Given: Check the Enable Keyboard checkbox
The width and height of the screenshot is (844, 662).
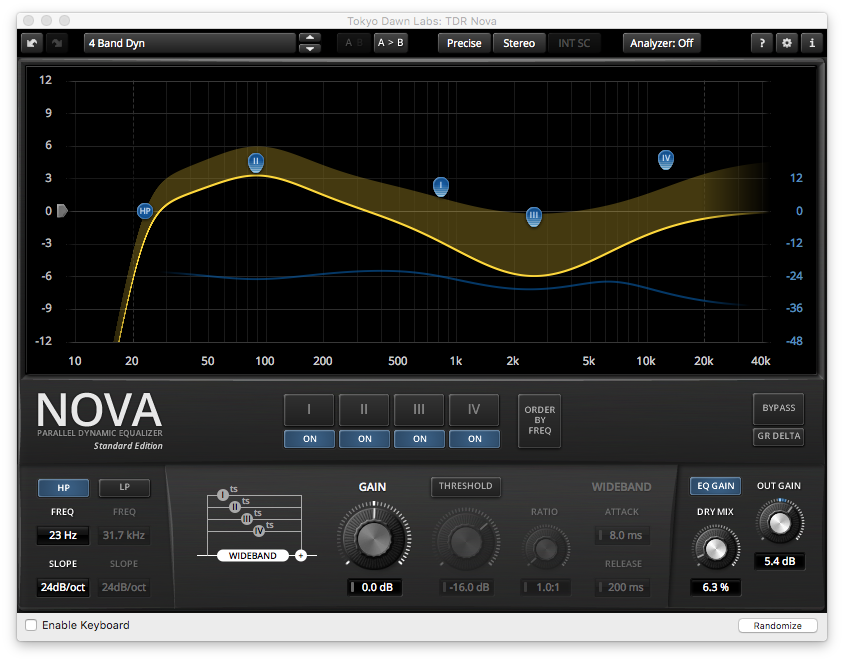Looking at the screenshot, I should tap(31, 625).
